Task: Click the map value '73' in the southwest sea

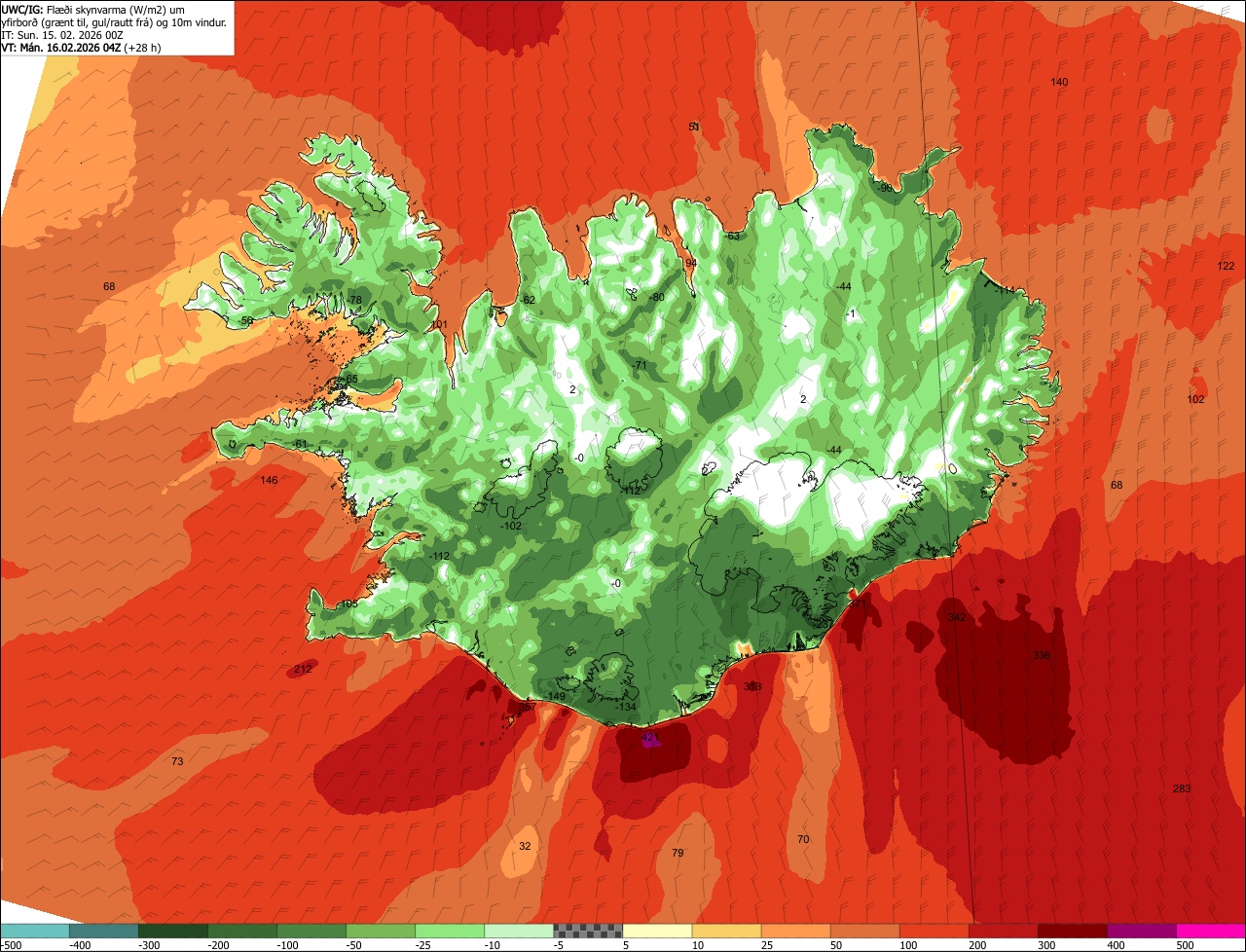Action: click(x=177, y=761)
